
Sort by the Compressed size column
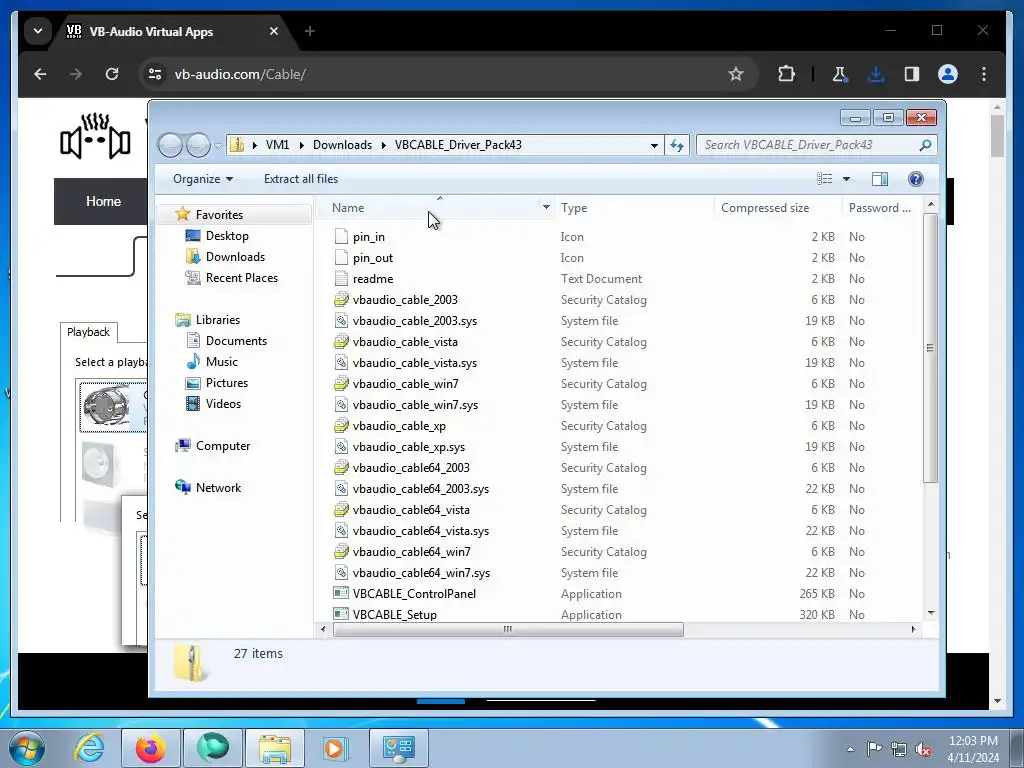[x=765, y=208]
